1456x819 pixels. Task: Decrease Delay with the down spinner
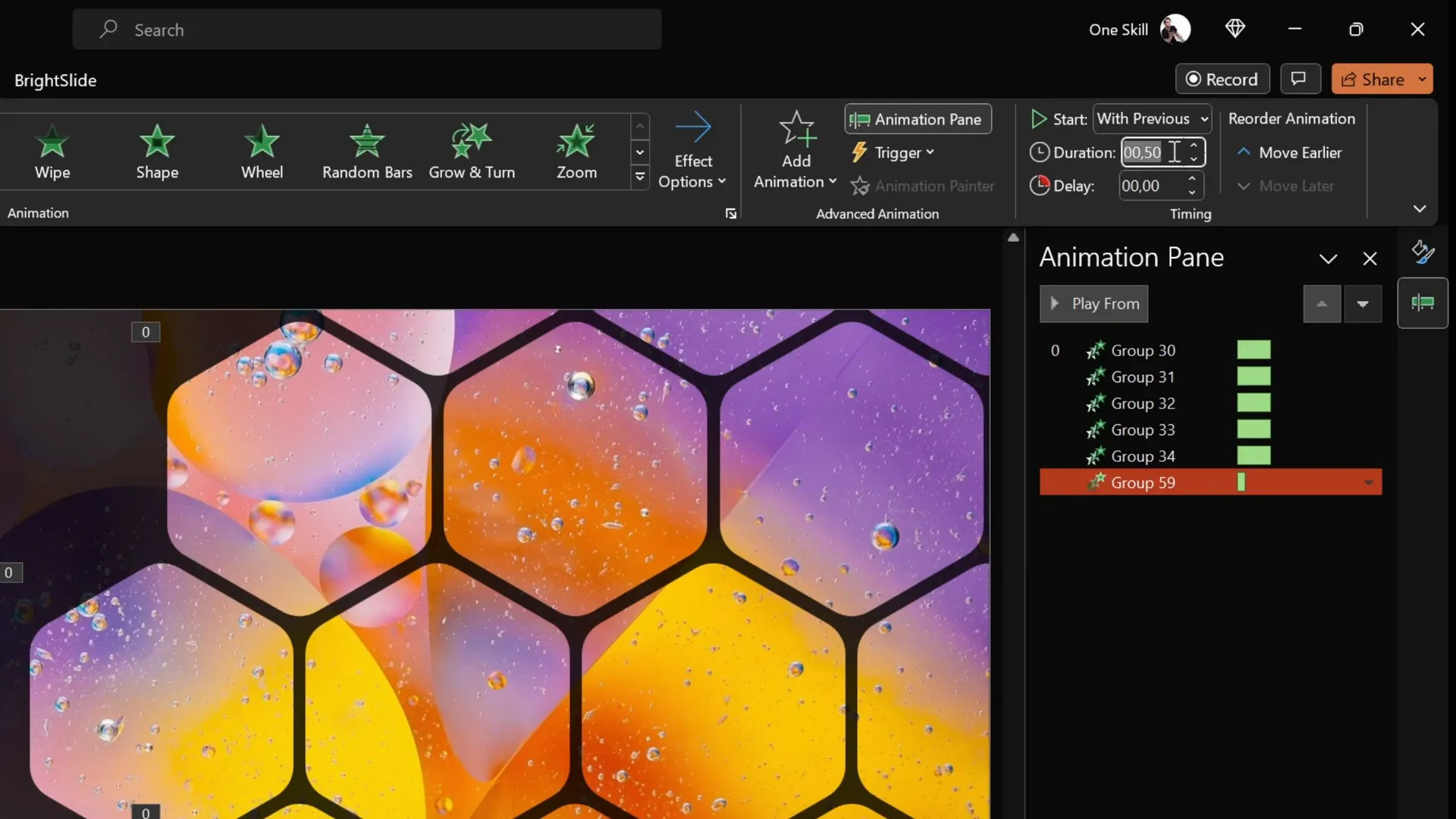point(1192,193)
